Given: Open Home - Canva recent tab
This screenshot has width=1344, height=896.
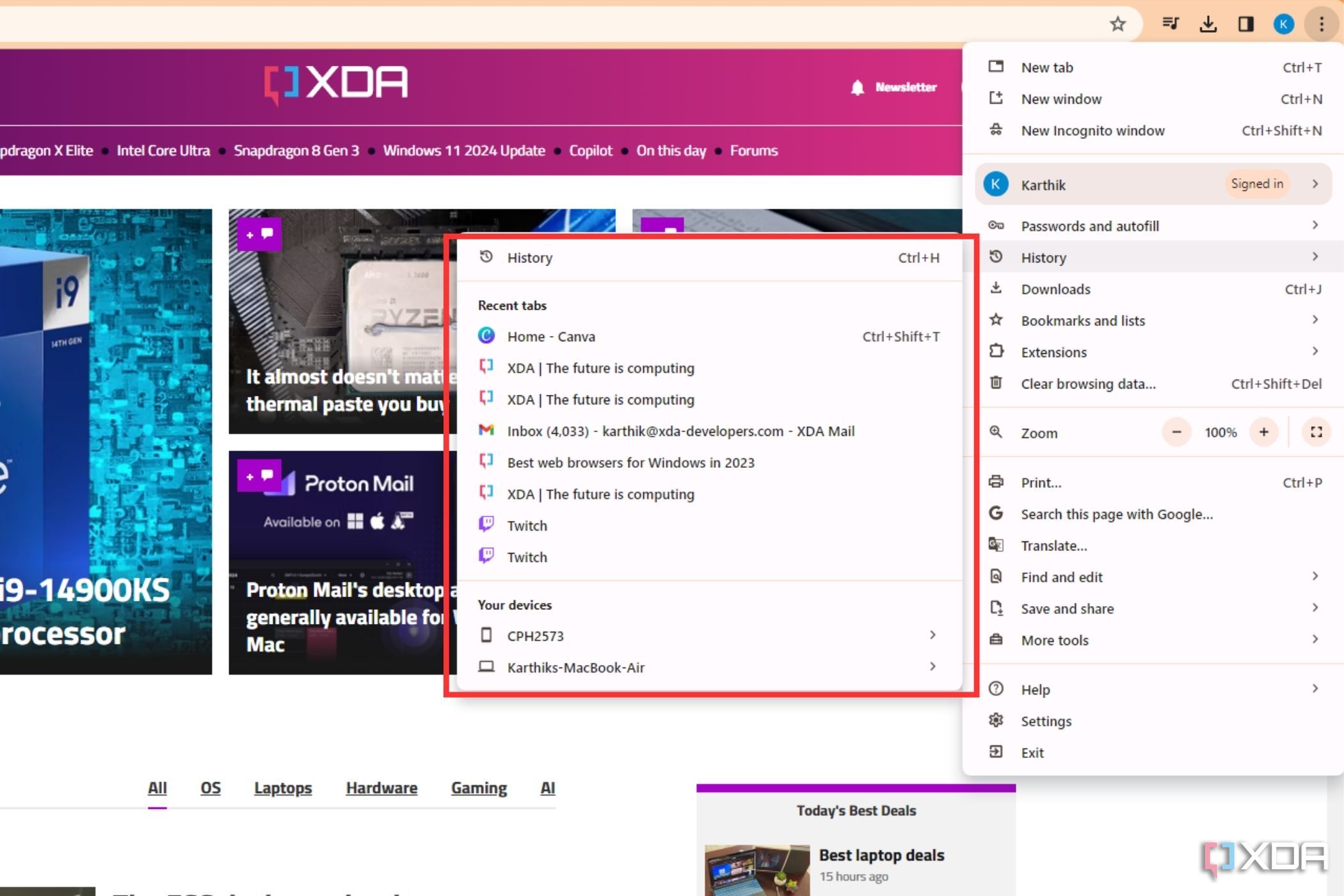Looking at the screenshot, I should (551, 336).
